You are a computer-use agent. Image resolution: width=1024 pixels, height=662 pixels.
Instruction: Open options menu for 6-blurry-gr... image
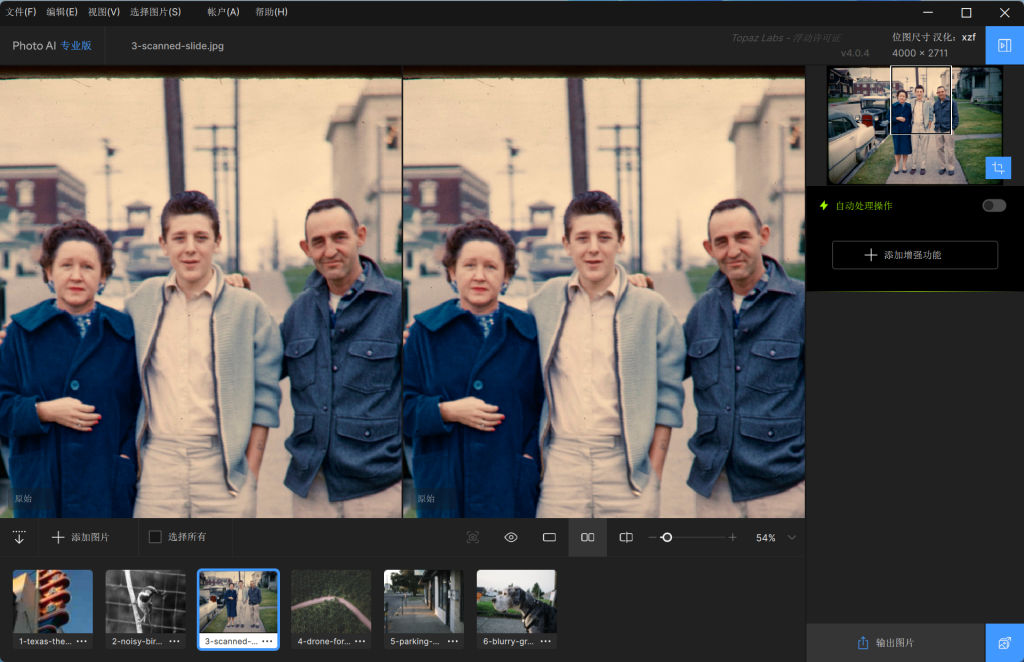(x=545, y=641)
